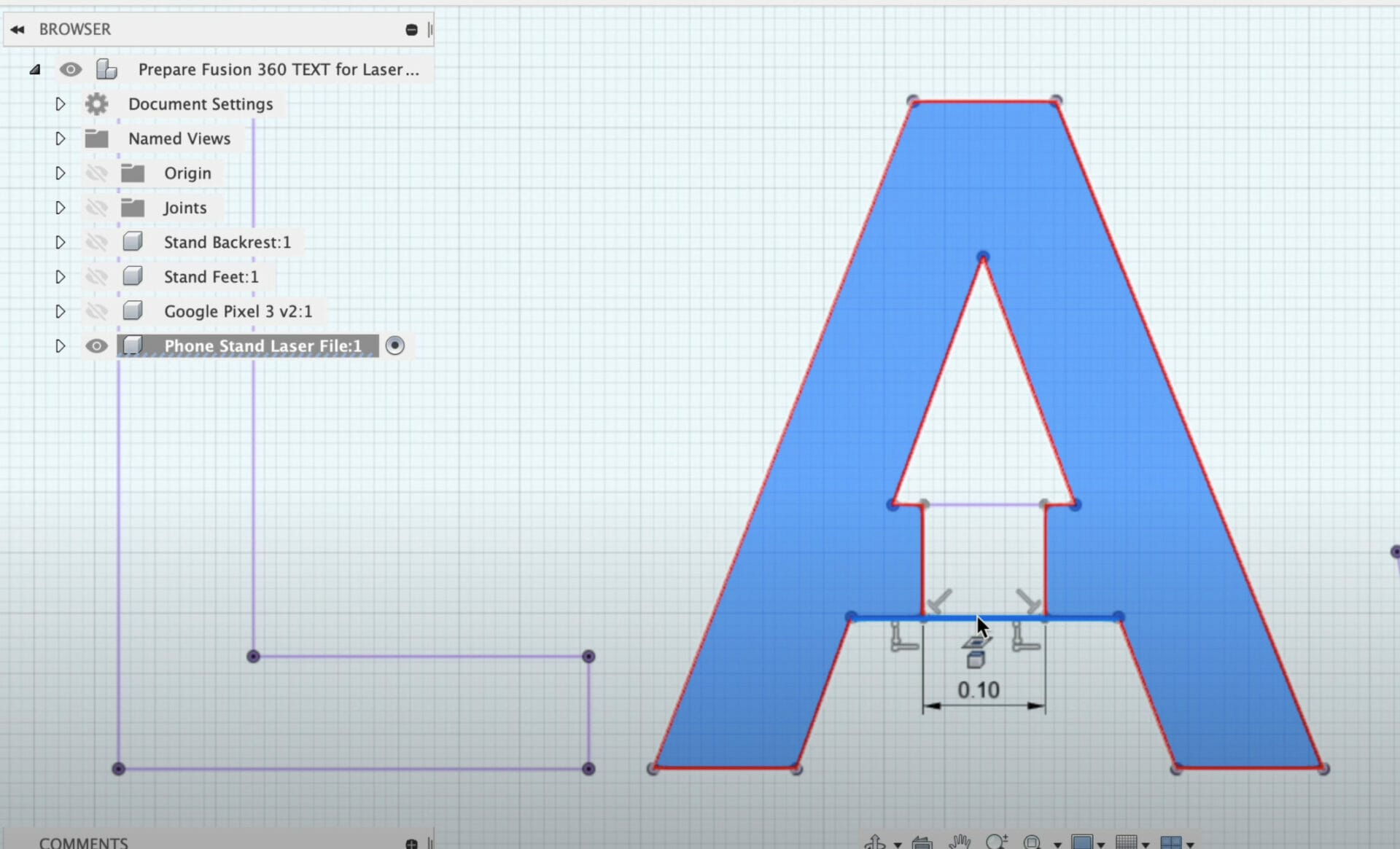Click the Fit view icon
The height and width of the screenshot is (849, 1400).
coord(1033,842)
